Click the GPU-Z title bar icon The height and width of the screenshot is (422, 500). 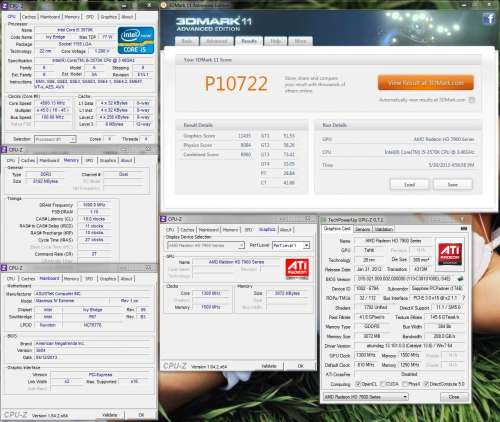[x=323, y=220]
